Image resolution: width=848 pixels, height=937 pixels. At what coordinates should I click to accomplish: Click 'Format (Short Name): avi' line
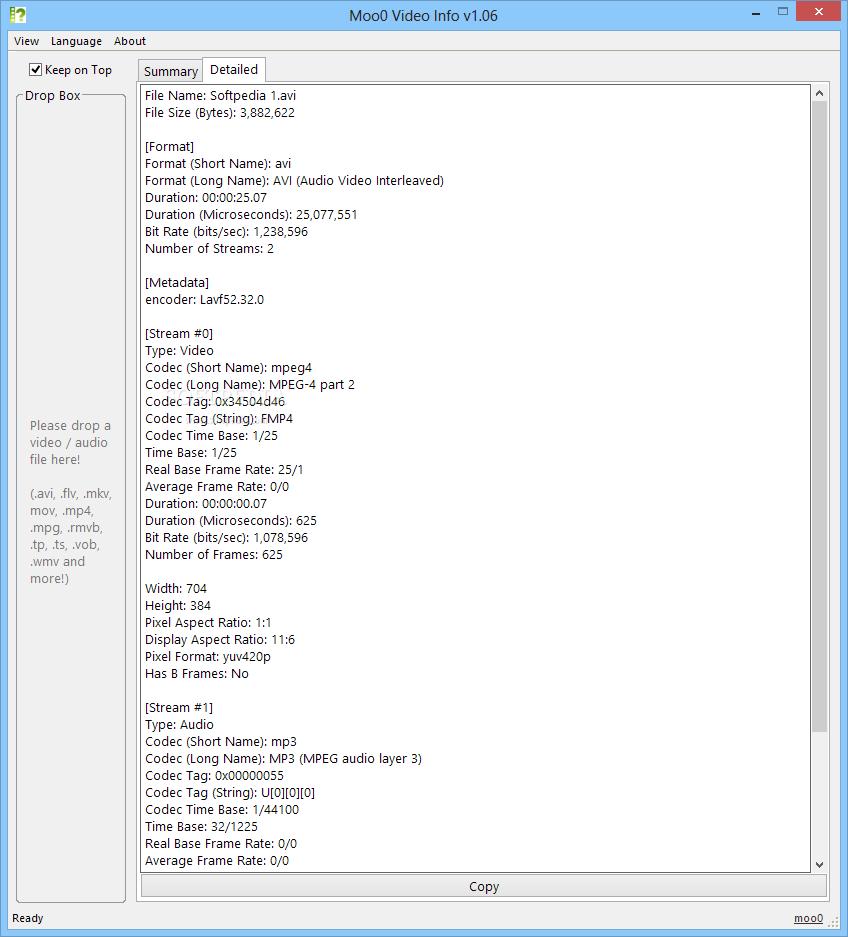point(218,163)
